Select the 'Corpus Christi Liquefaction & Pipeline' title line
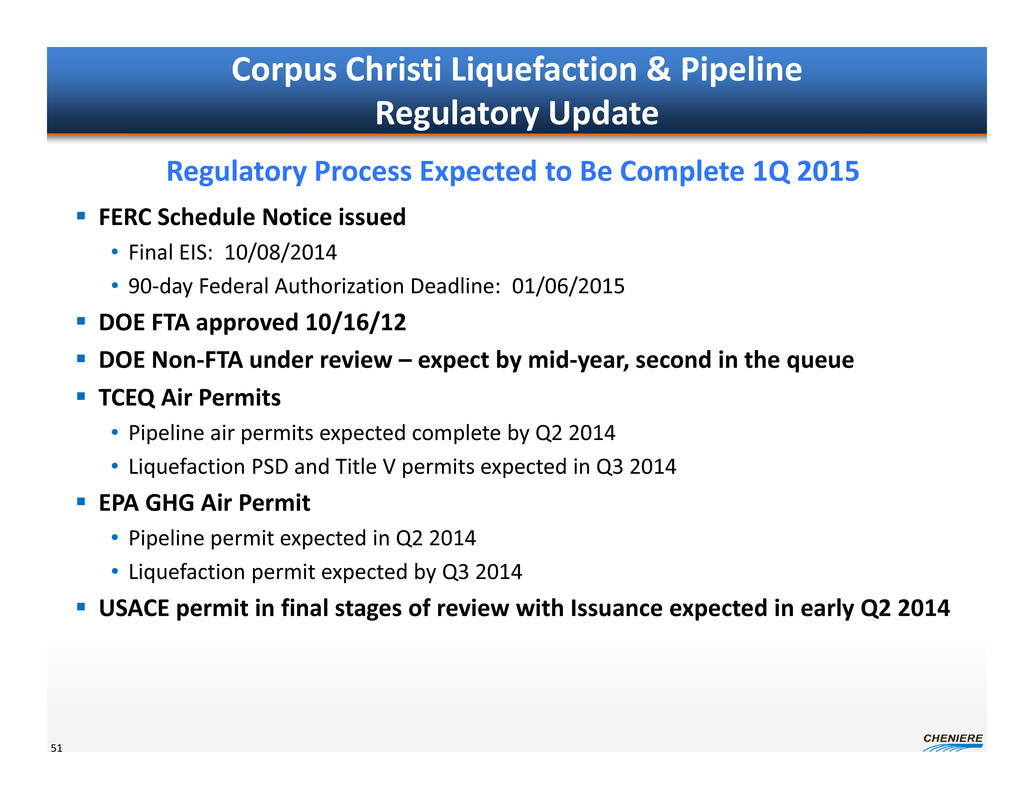The width and height of the screenshot is (1034, 799). pyautogui.click(x=516, y=70)
